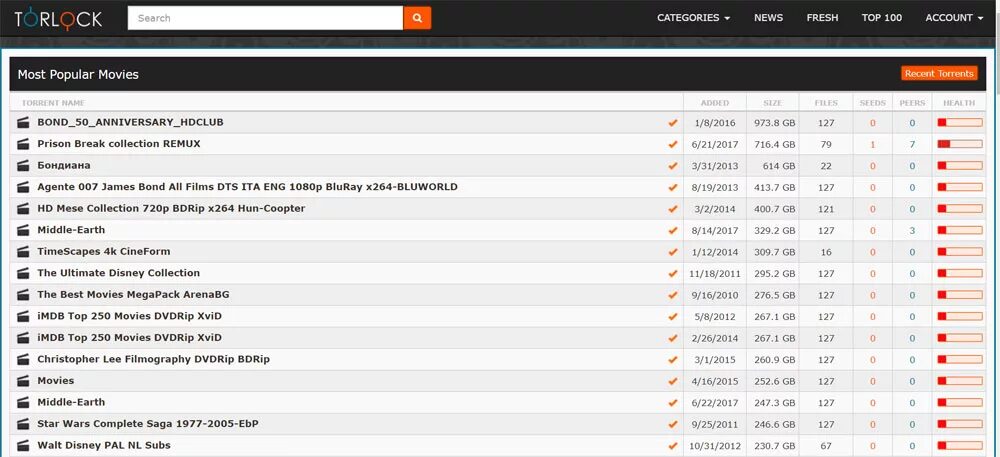Click the Added column header
This screenshot has height=457, width=1000.
[714, 103]
